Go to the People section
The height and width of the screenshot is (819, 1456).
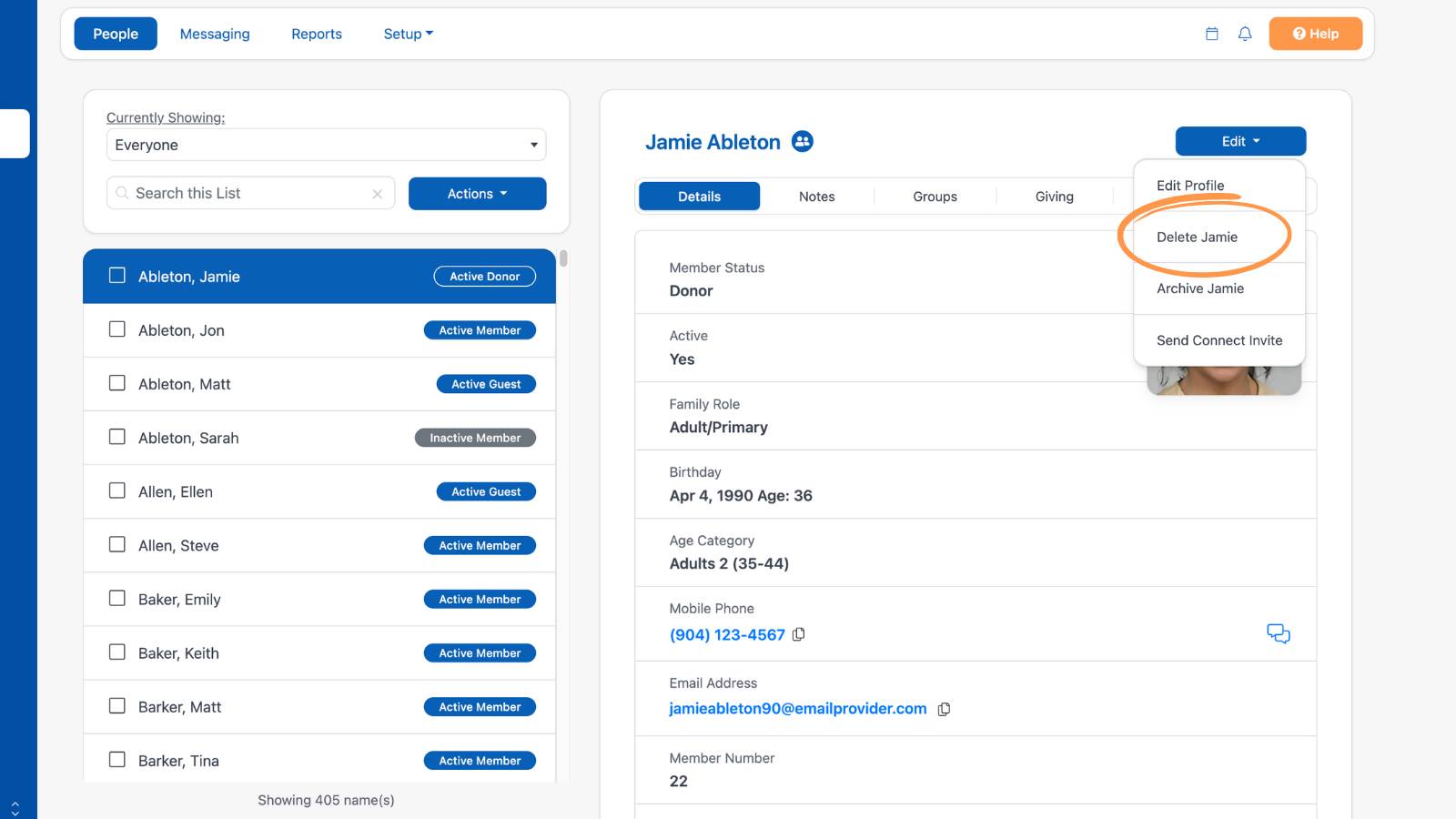pyautogui.click(x=116, y=34)
